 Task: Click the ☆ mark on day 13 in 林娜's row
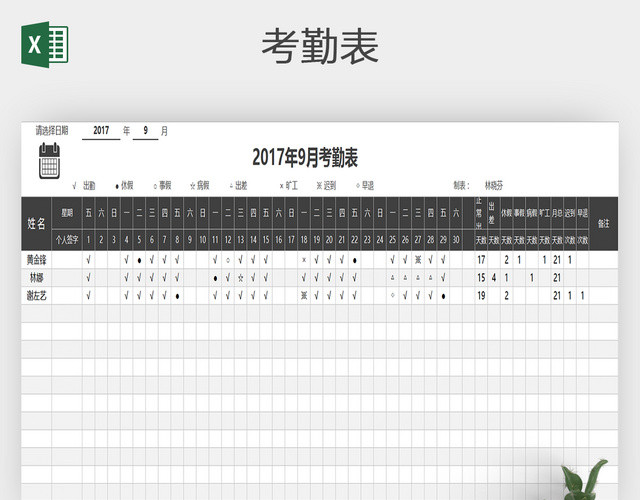click(x=241, y=278)
